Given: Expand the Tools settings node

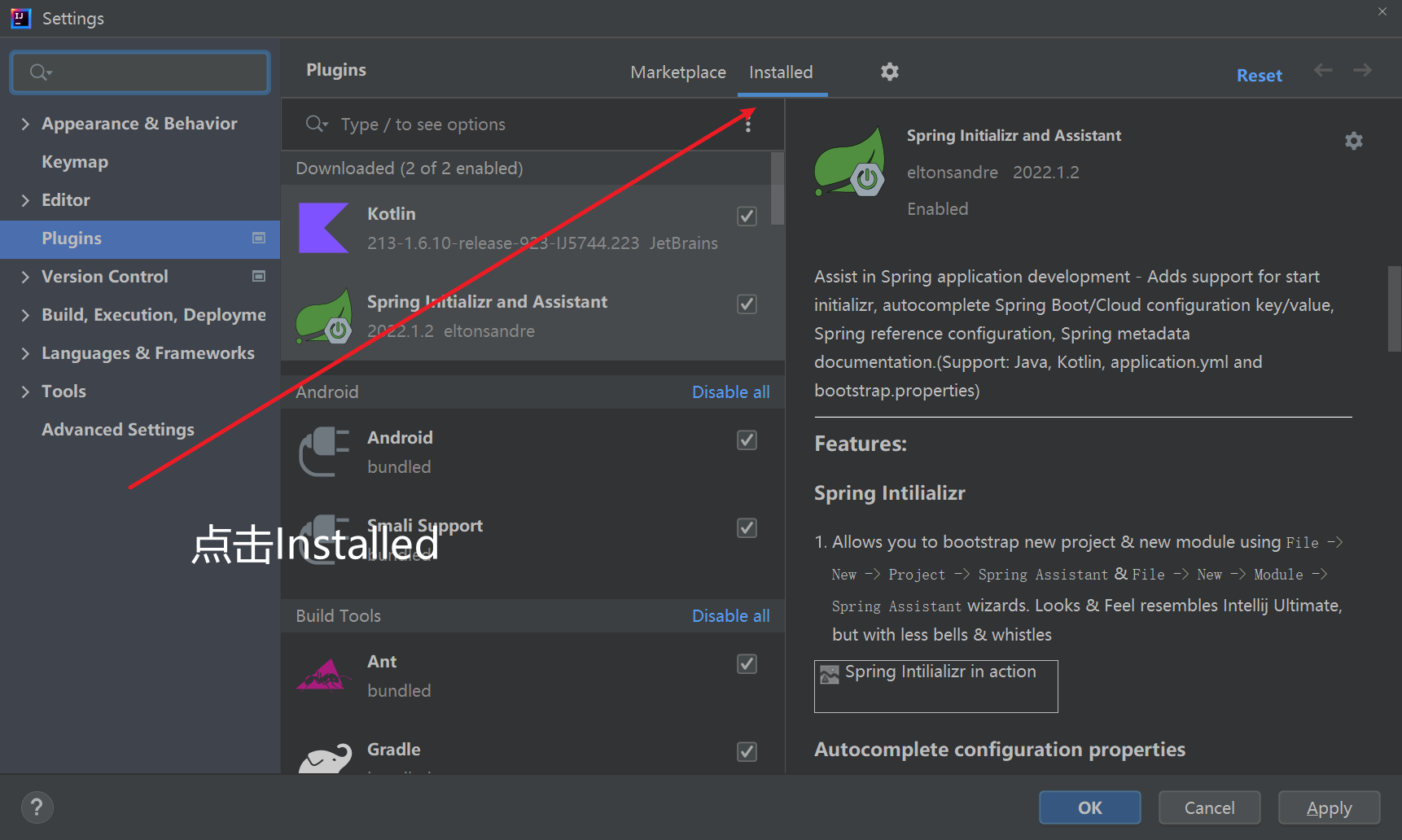Looking at the screenshot, I should [25, 392].
